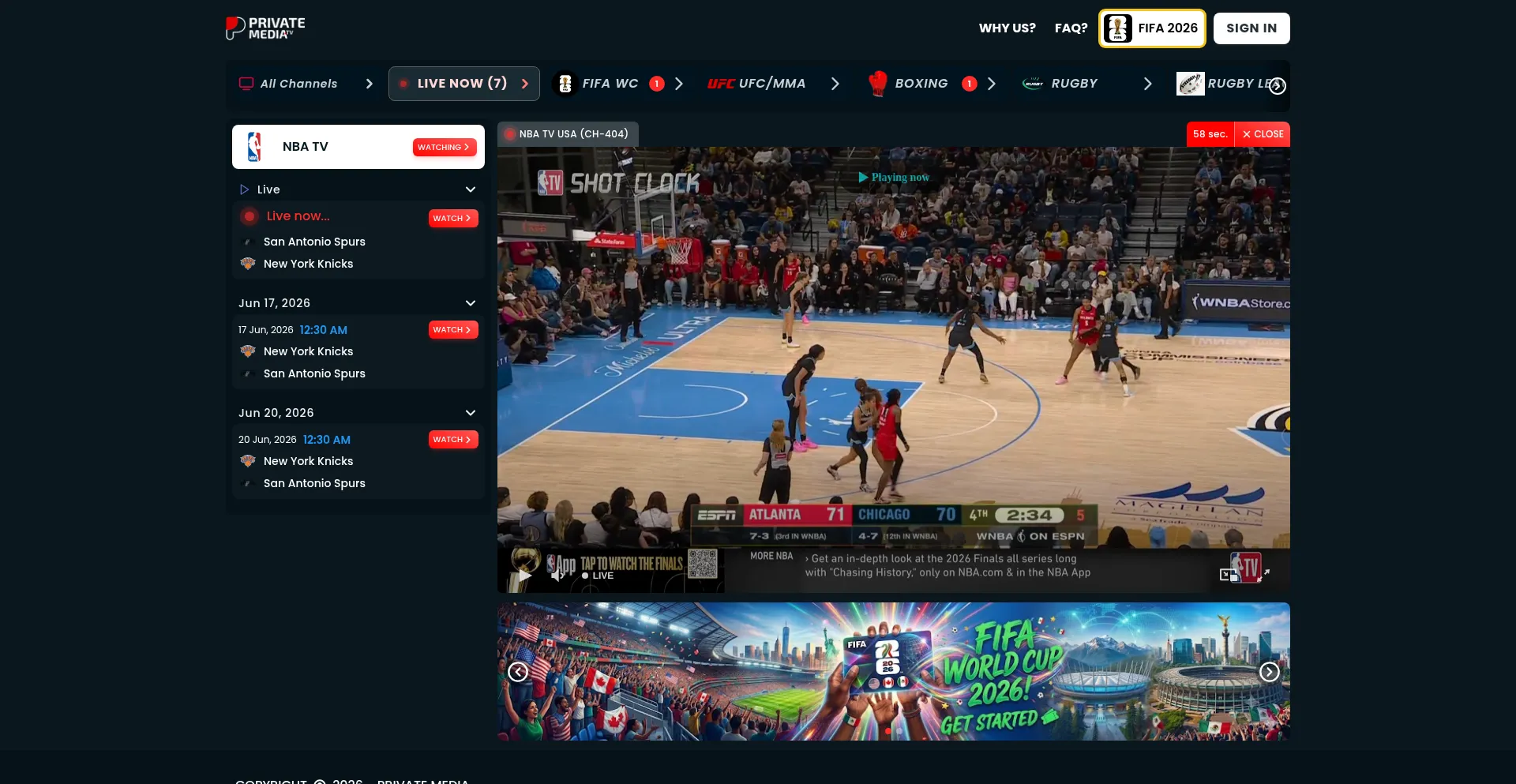1516x784 pixels.
Task: Click the red boxing glove icon
Action: [x=877, y=84]
